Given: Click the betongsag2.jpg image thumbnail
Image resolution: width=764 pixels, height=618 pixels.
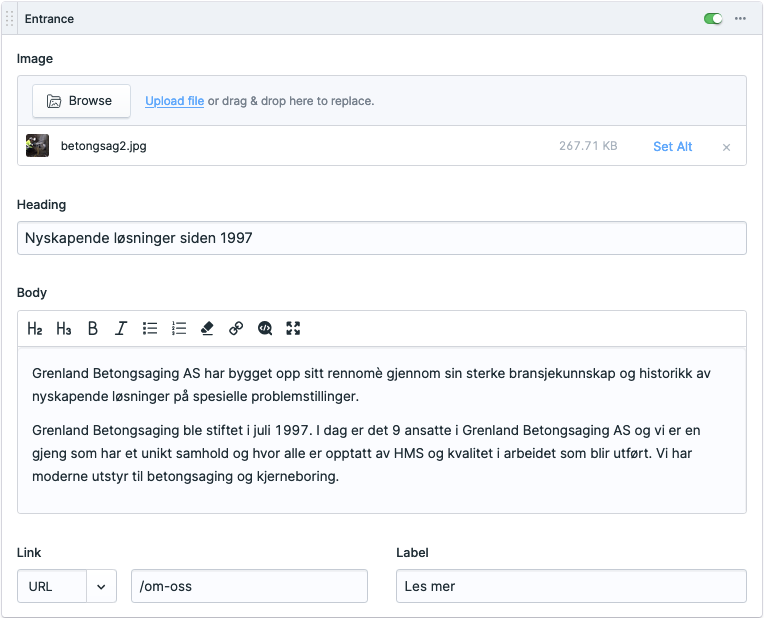Looking at the screenshot, I should click(x=37, y=146).
